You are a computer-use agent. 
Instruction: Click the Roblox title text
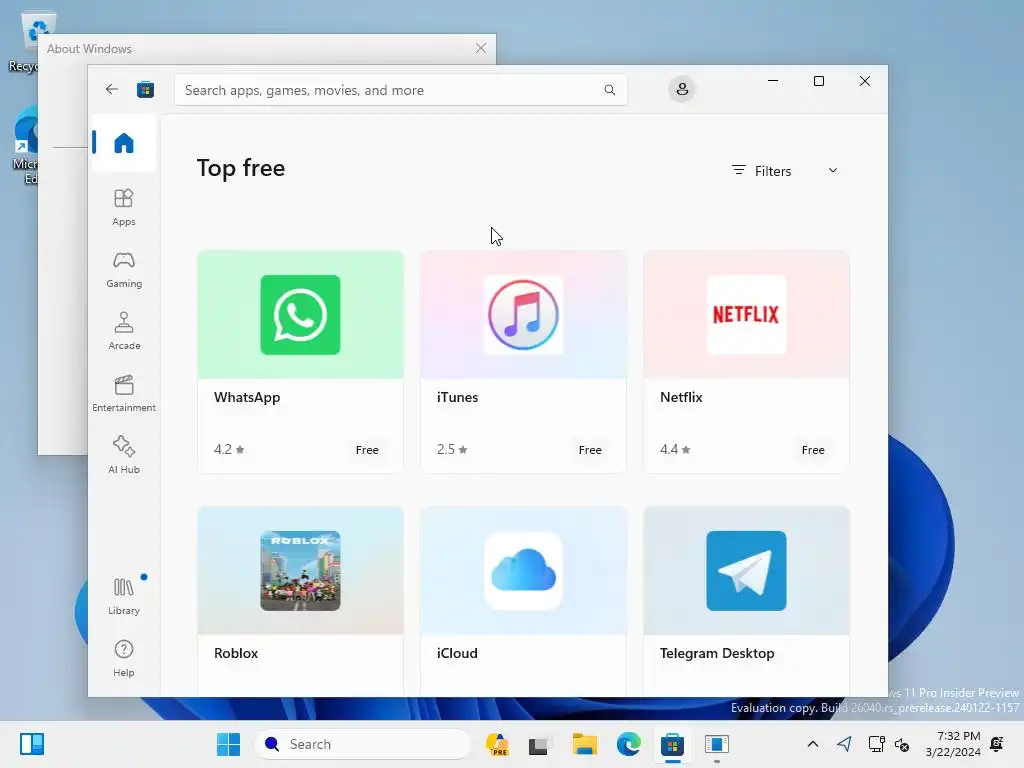(x=236, y=653)
